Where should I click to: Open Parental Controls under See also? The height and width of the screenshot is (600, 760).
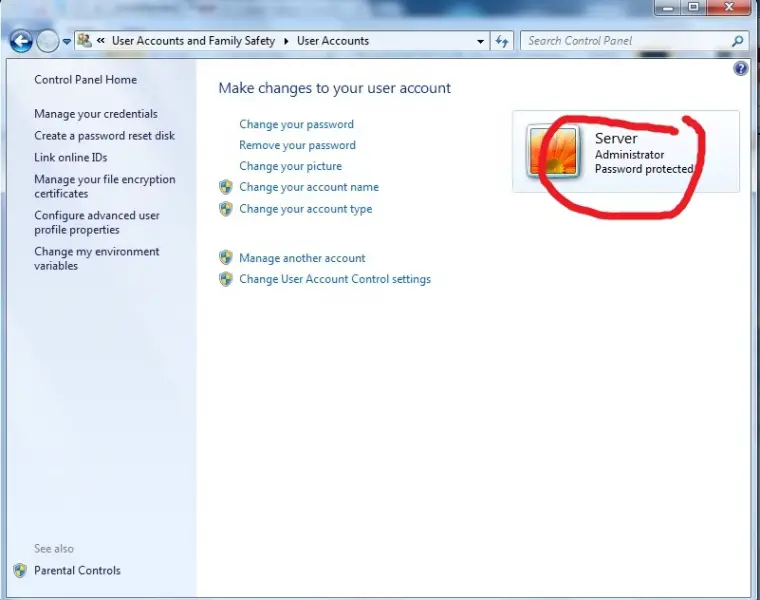[77, 570]
